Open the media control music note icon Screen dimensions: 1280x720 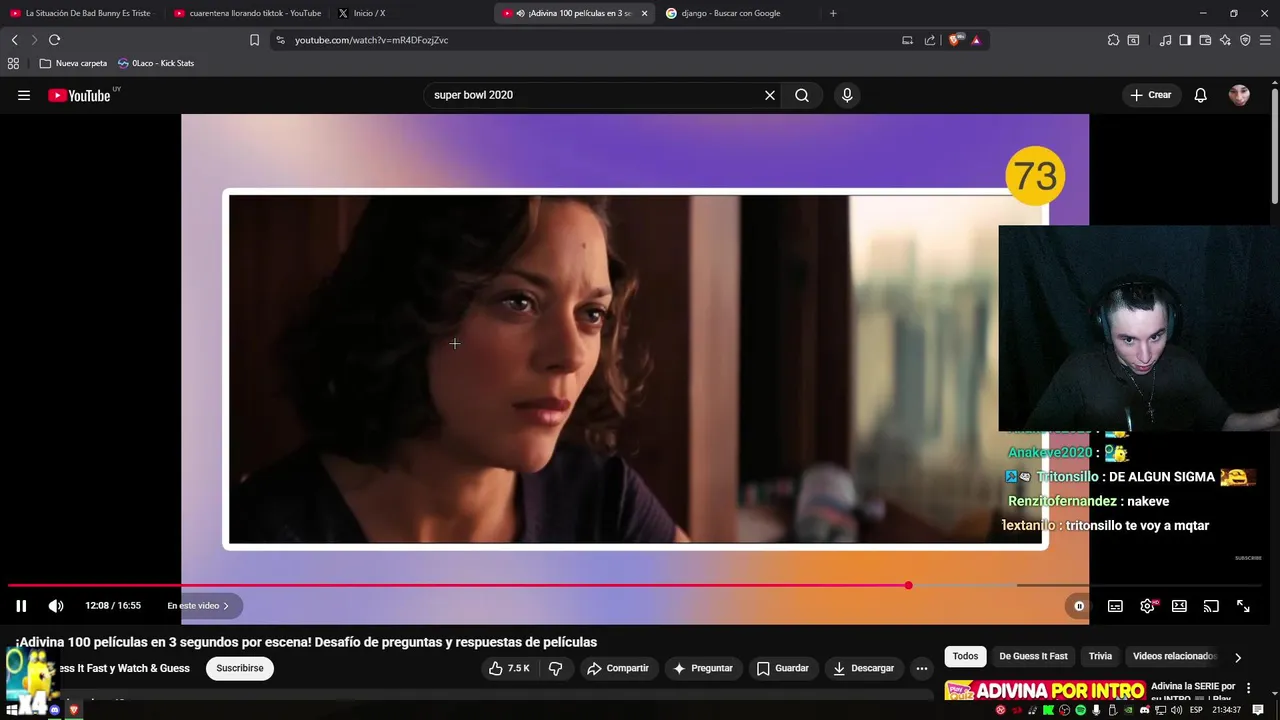(x=1165, y=40)
